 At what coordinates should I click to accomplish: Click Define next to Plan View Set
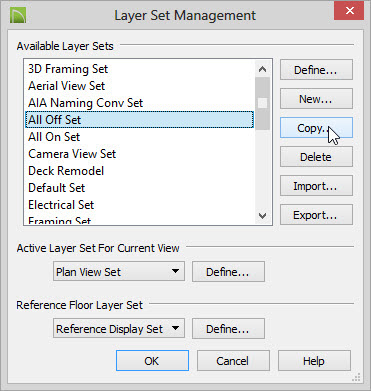click(228, 272)
